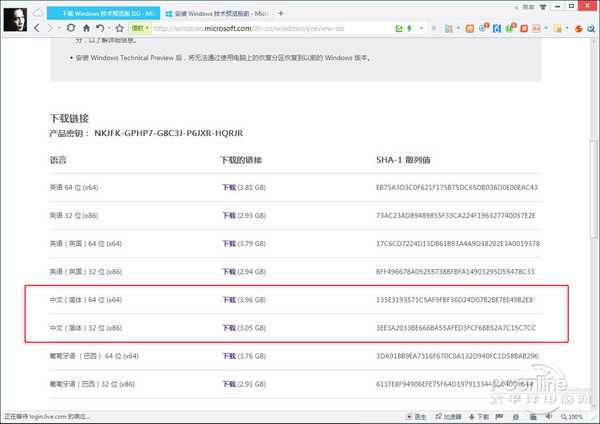Click the skin shirt icon in title bar
600x424 pixels.
tap(542, 7)
